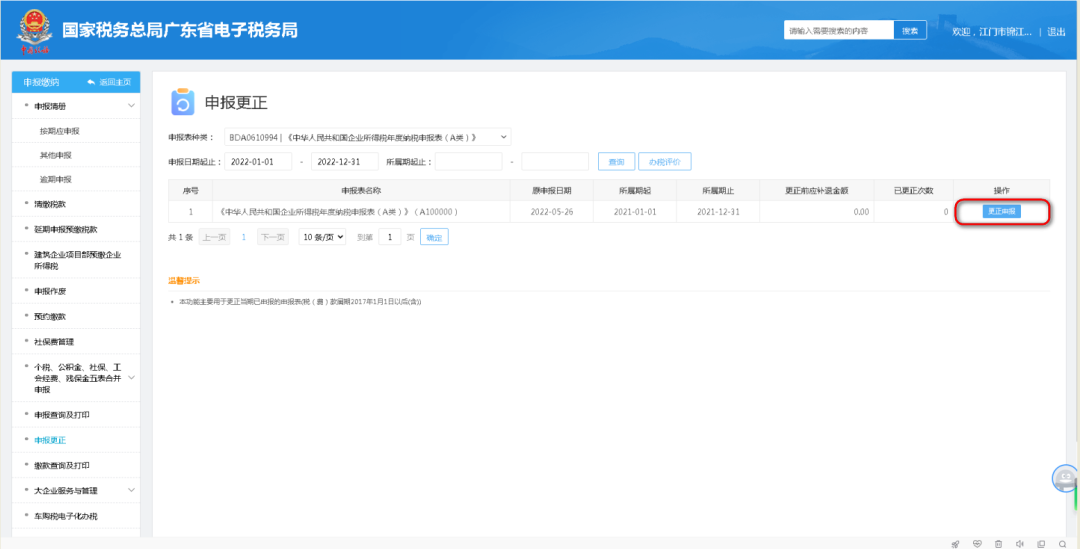Open 逾期申报 in the sidebar
This screenshot has height=549, width=1080.
[x=55, y=179]
